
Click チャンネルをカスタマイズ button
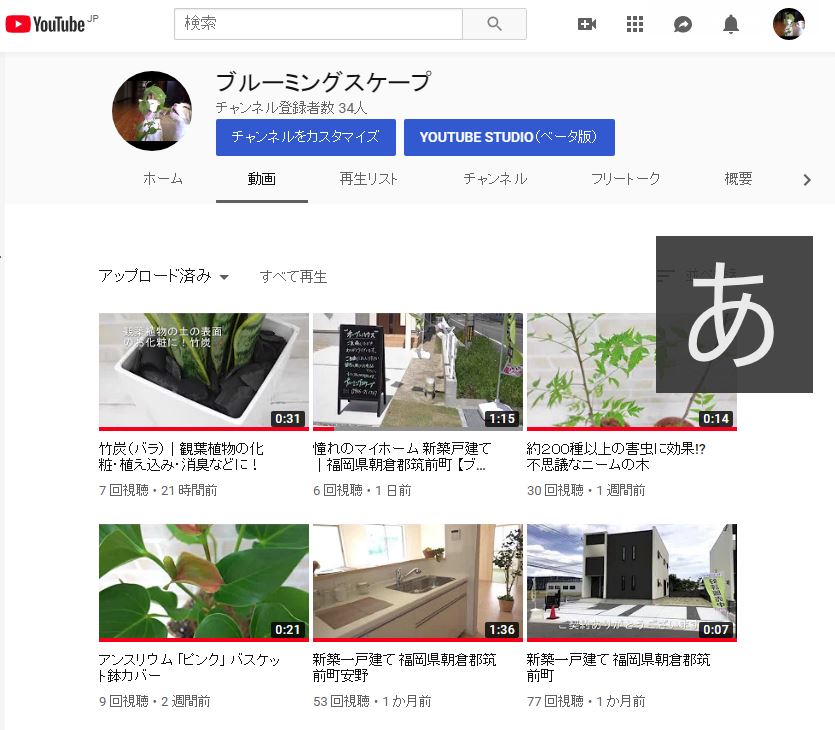pyautogui.click(x=306, y=137)
